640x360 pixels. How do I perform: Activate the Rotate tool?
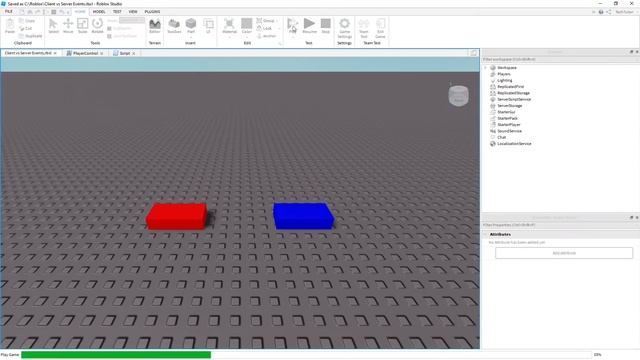coord(97,26)
